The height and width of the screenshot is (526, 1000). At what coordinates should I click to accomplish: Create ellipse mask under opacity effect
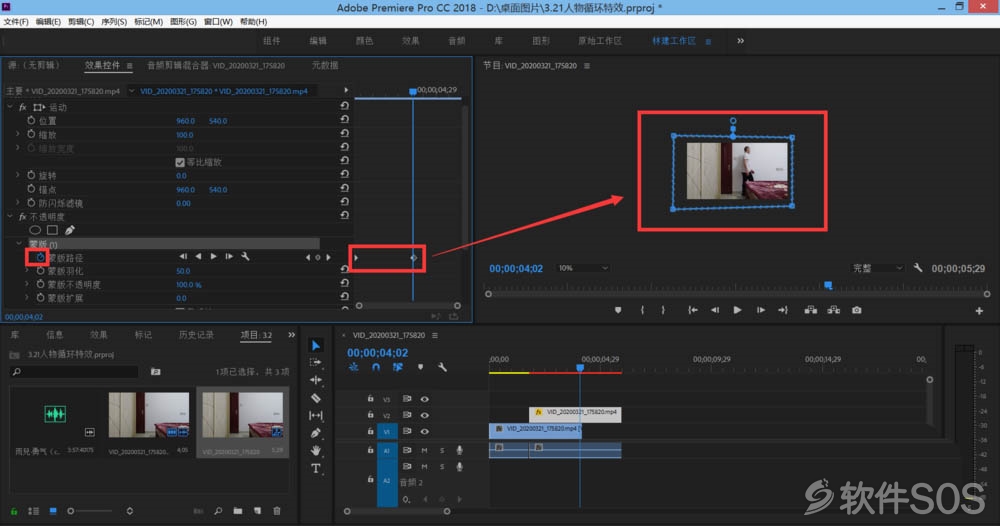coord(35,230)
